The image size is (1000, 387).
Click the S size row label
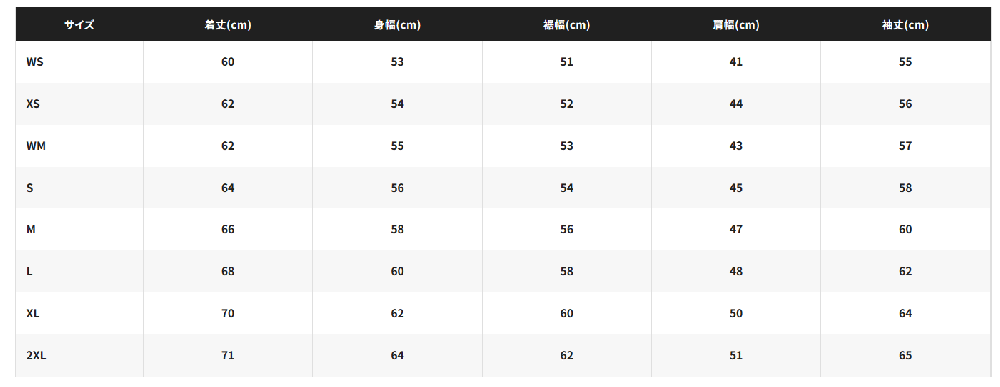(x=29, y=188)
